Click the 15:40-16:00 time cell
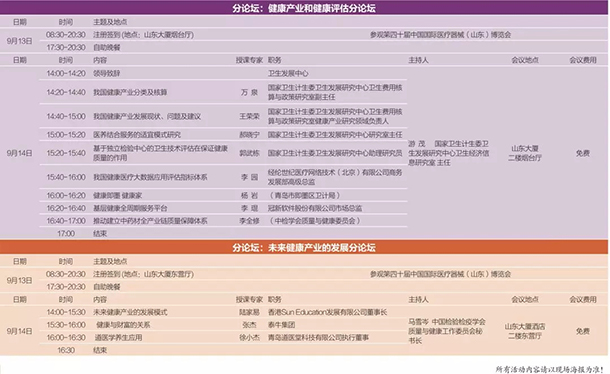Image resolution: width=610 pixels, height=374 pixels. [66, 177]
